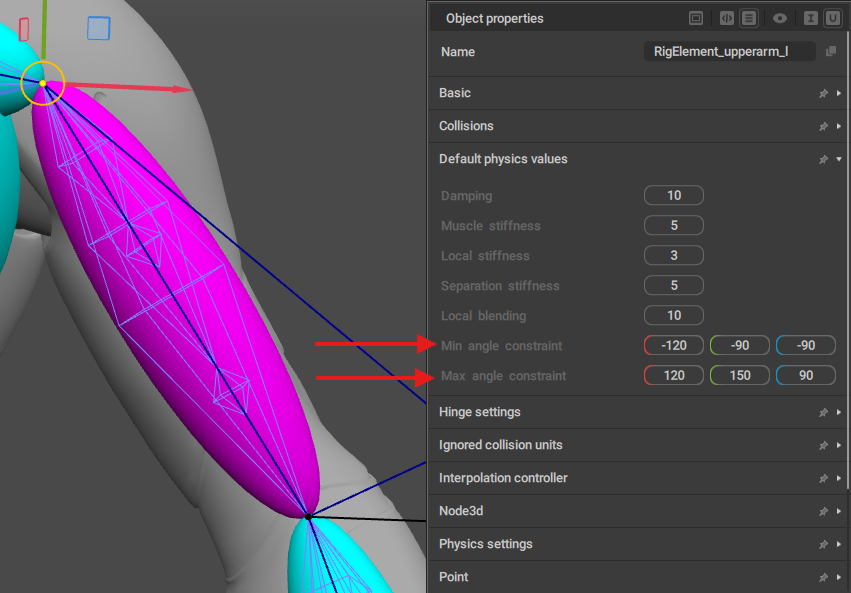This screenshot has width=851, height=593.
Task: Toggle the 'U' button in the panel header
Action: tap(832, 18)
